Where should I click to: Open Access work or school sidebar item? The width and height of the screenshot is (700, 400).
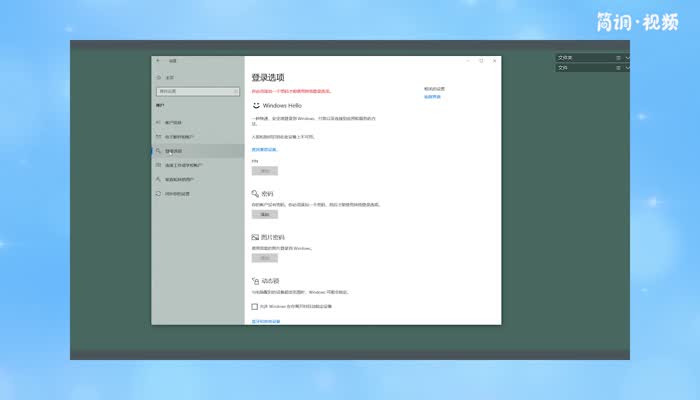tap(183, 165)
